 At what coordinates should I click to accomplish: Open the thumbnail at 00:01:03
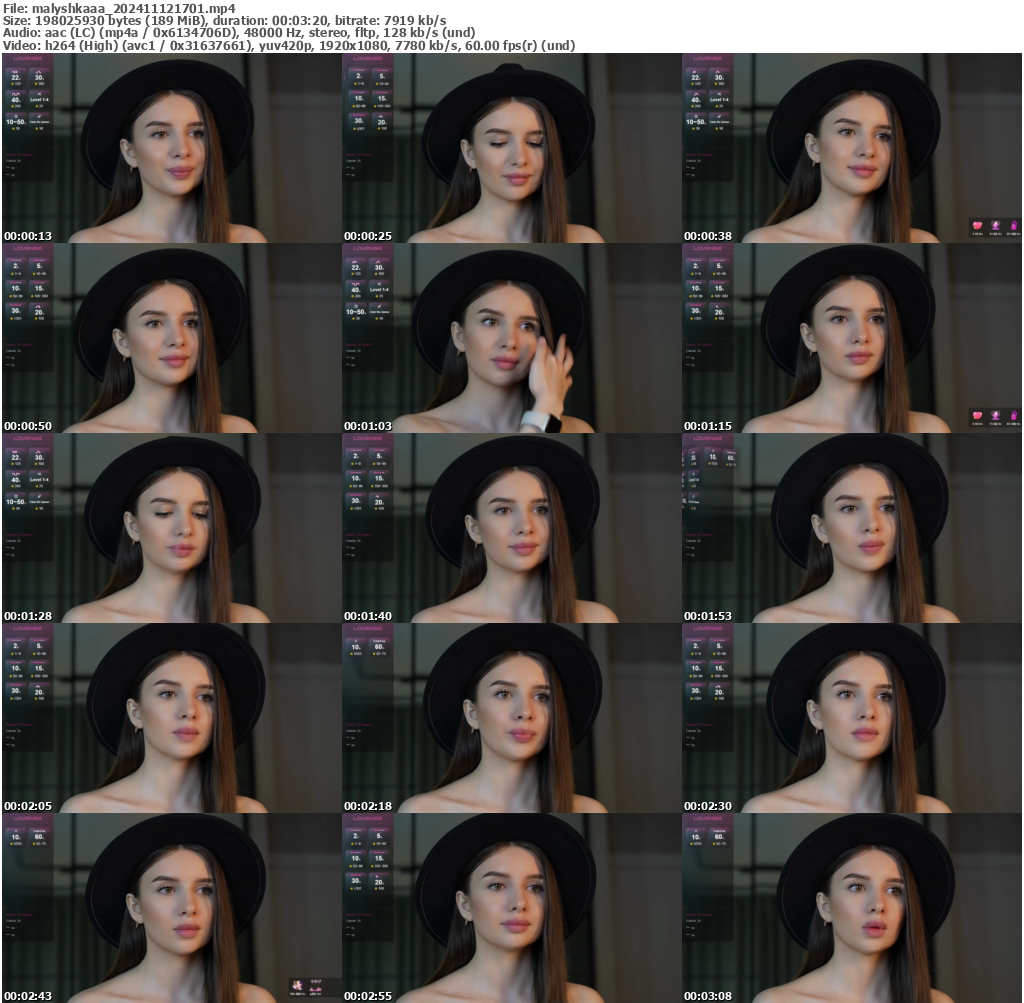(x=512, y=338)
